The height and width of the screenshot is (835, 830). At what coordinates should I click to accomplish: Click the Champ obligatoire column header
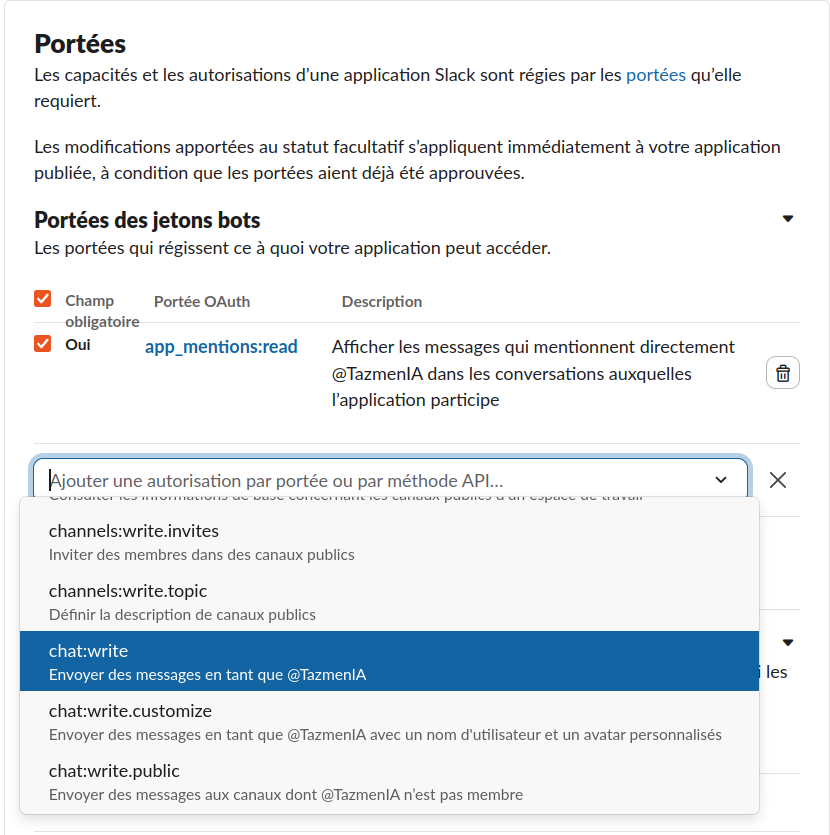[100, 311]
